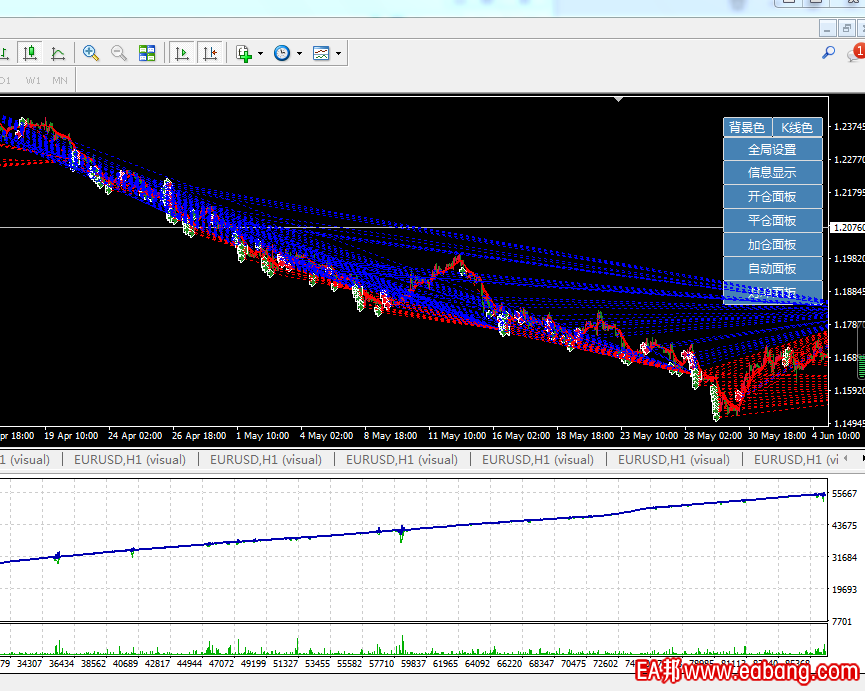Click the 24 Apr 02:00 time label

click(x=135, y=436)
